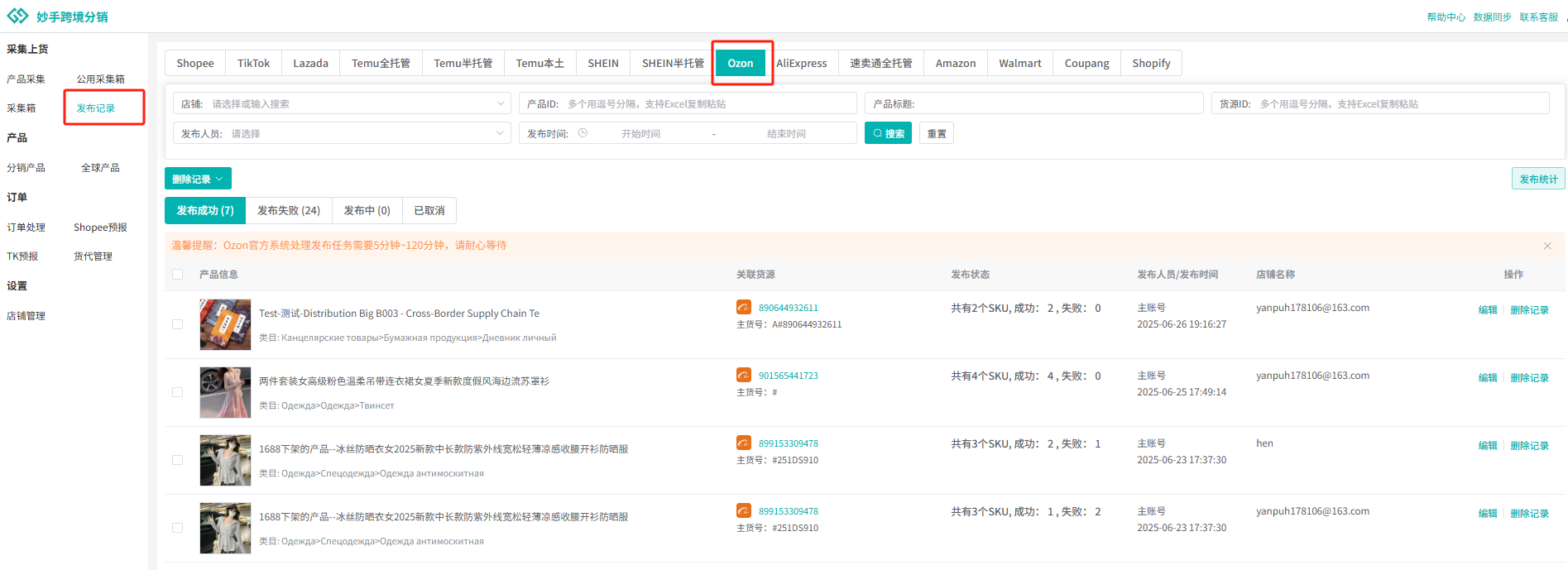
Task: Focus the 产品ID input field
Action: coord(688,103)
